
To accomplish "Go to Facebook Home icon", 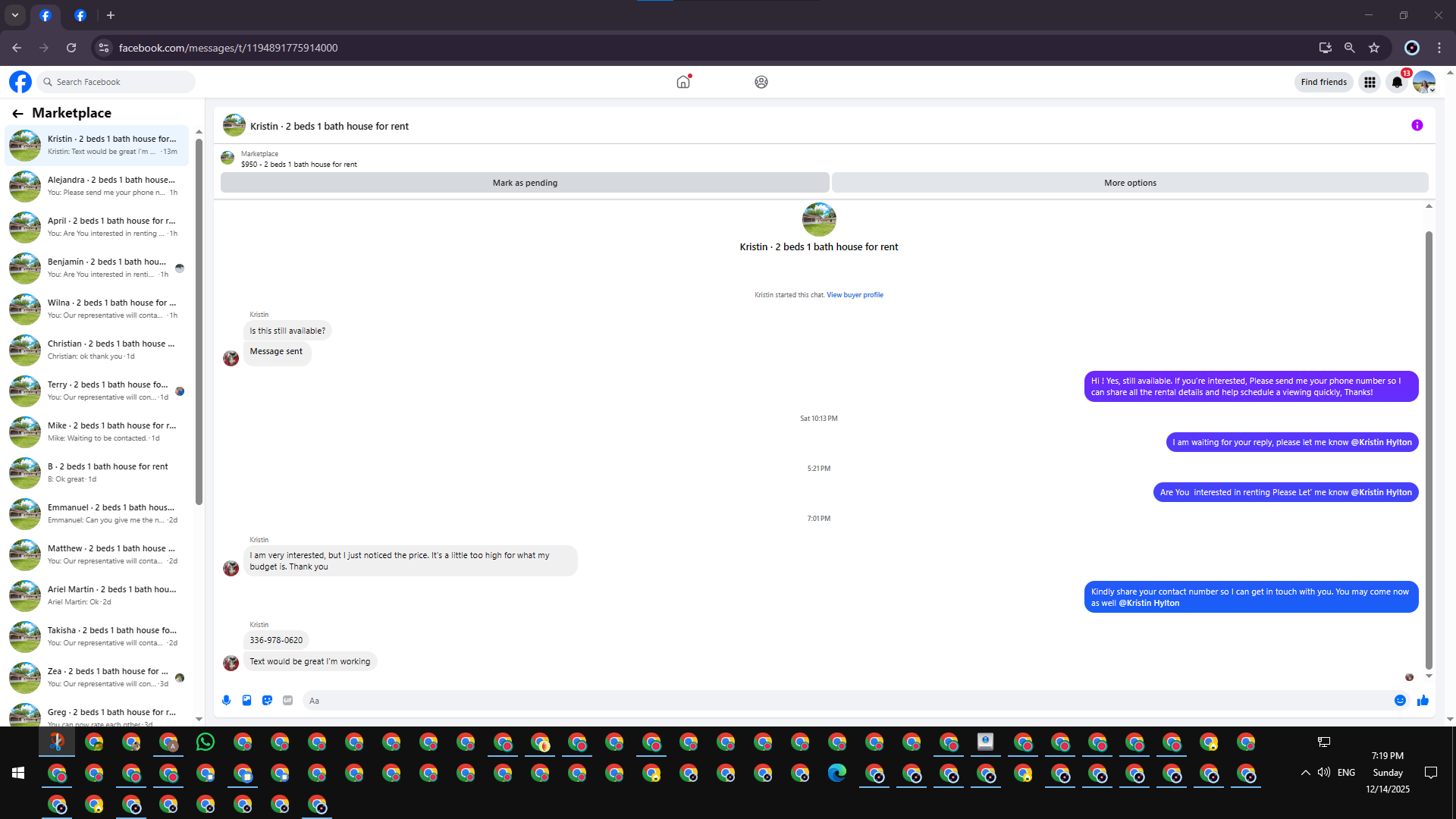I will (683, 83).
